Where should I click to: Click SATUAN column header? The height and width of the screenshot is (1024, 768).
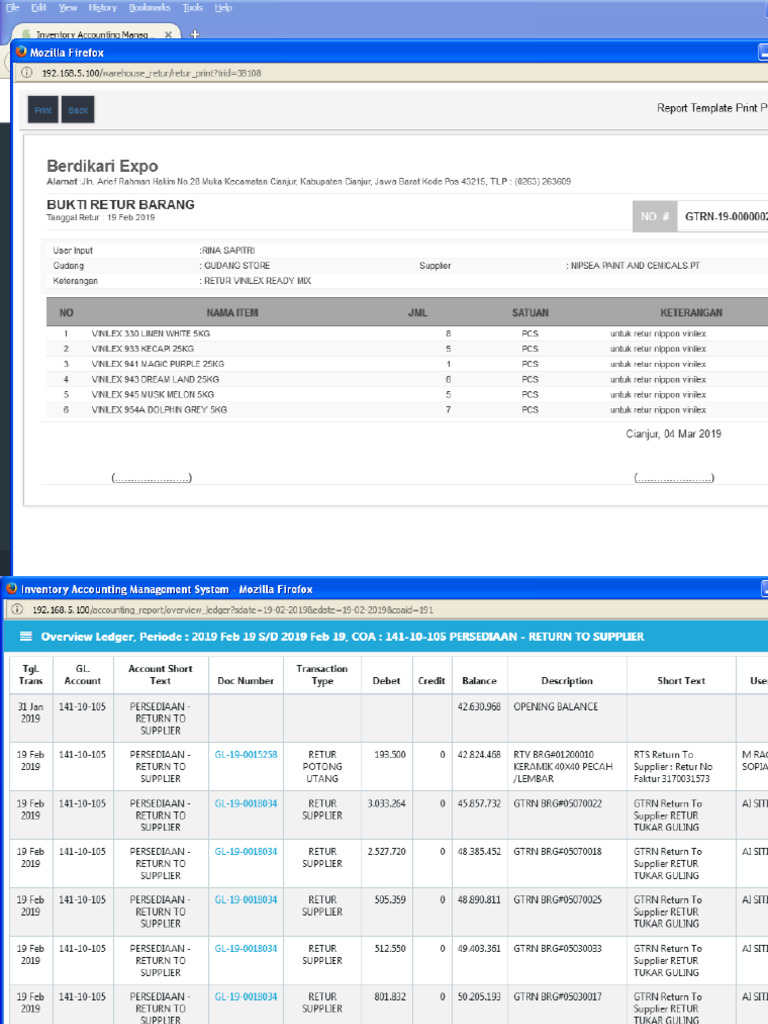[x=530, y=313]
